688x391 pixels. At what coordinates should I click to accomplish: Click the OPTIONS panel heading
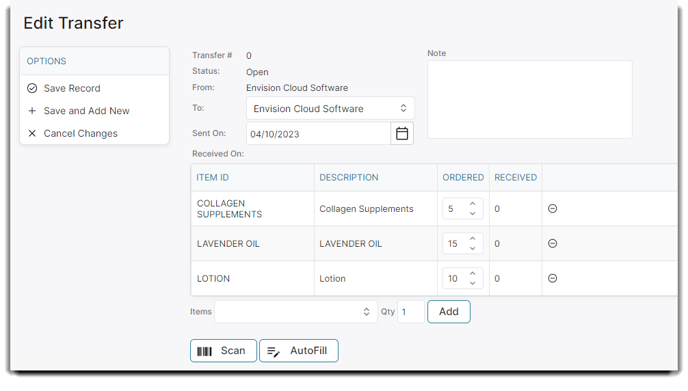(47, 61)
